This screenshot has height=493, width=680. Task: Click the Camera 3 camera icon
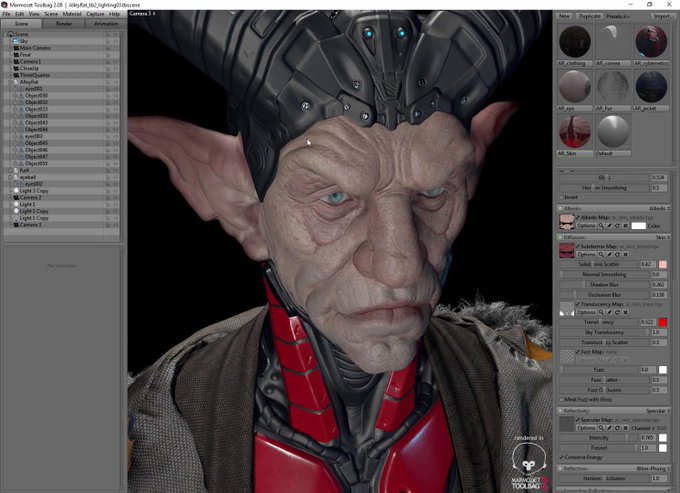pyautogui.click(x=16, y=225)
